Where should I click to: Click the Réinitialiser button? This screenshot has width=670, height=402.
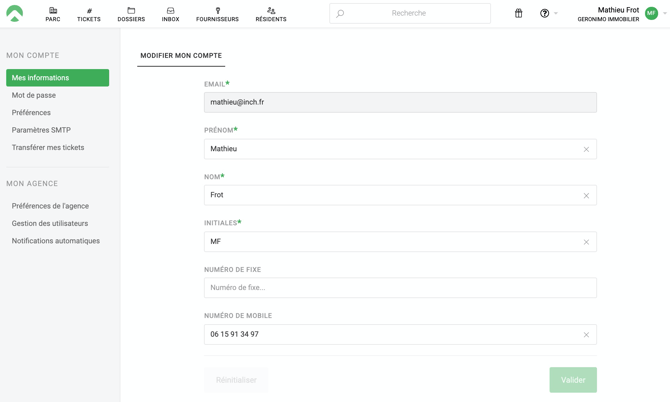tap(236, 380)
